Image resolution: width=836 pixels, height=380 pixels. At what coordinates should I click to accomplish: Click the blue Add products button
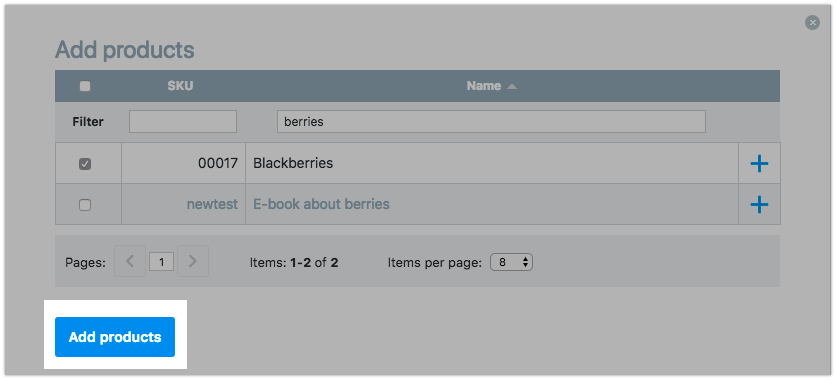(115, 337)
